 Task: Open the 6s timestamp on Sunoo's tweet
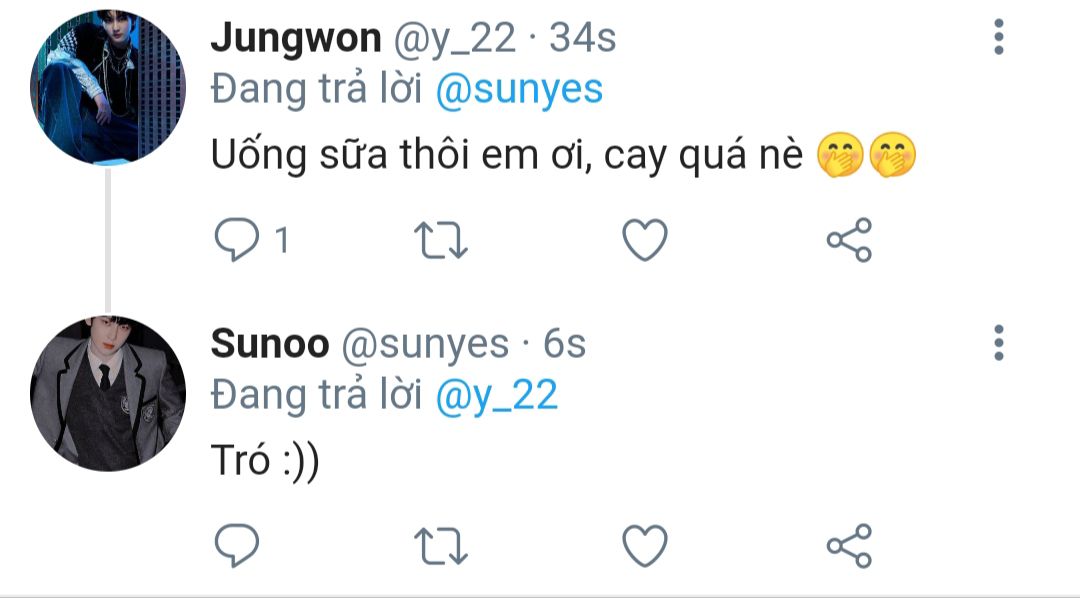coord(564,344)
